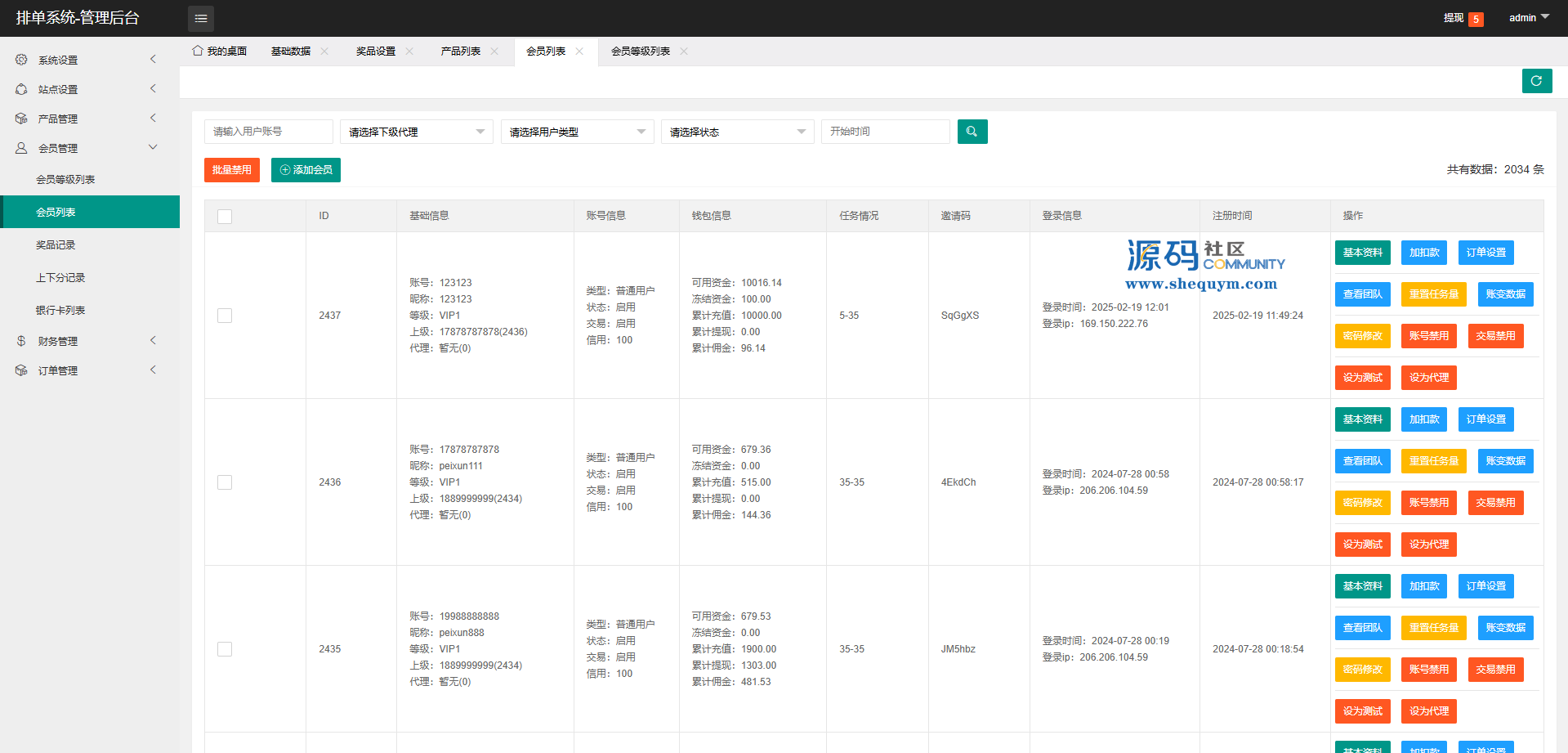Click the 系统设置 gear icon
Viewport: 1568px width, 753px height.
coord(21,60)
